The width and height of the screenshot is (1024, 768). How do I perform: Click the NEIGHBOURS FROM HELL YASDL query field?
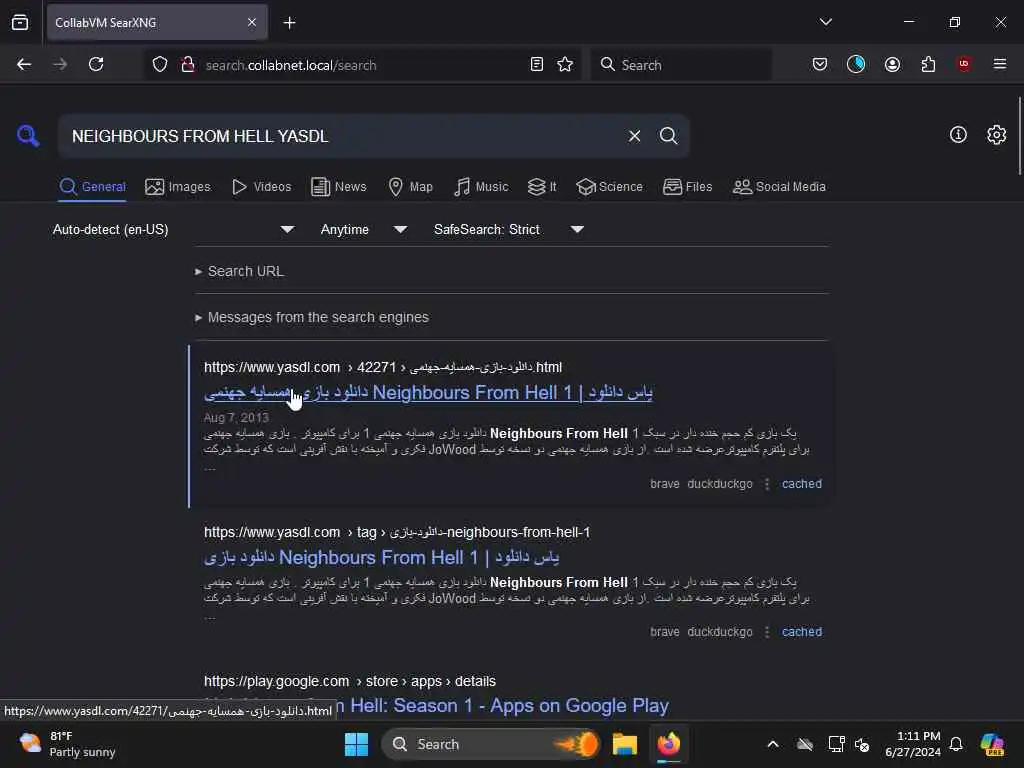coord(340,136)
